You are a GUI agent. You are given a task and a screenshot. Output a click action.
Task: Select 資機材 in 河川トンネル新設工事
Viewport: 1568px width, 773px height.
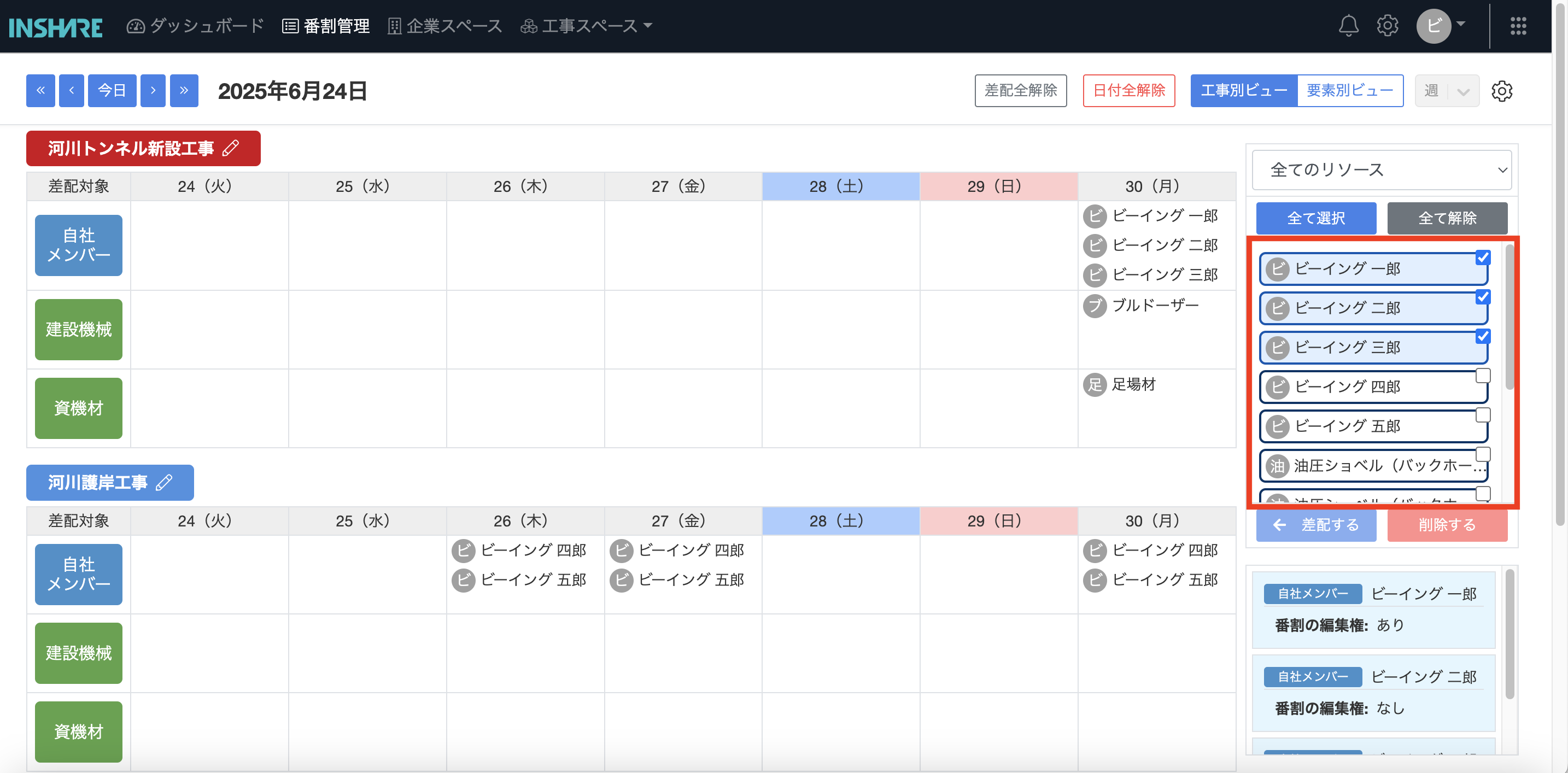[x=79, y=408]
